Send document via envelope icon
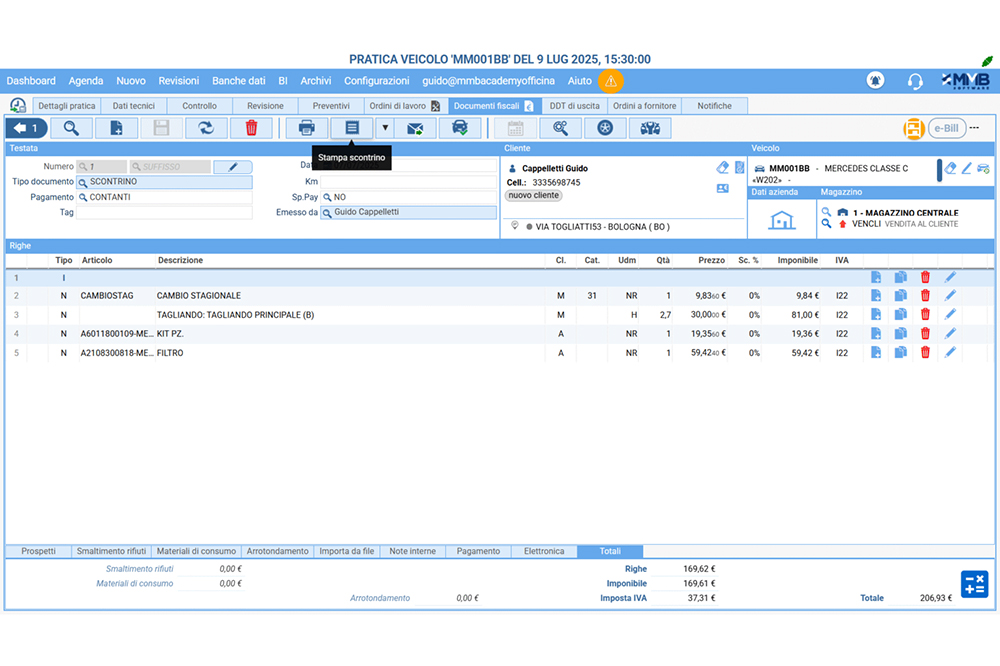The width and height of the screenshot is (1000, 666). click(415, 128)
